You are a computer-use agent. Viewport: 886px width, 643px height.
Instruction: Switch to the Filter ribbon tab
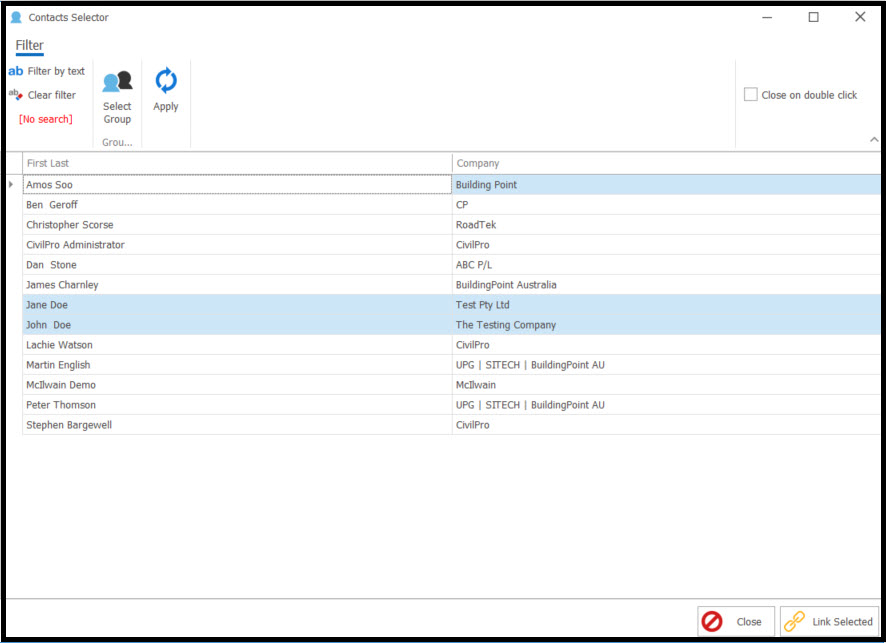[30, 45]
